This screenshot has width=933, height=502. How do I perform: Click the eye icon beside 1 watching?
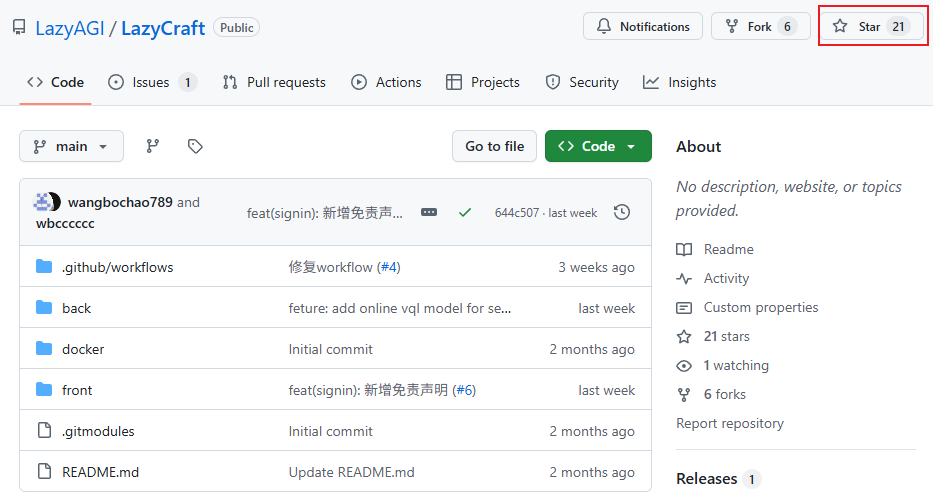684,366
